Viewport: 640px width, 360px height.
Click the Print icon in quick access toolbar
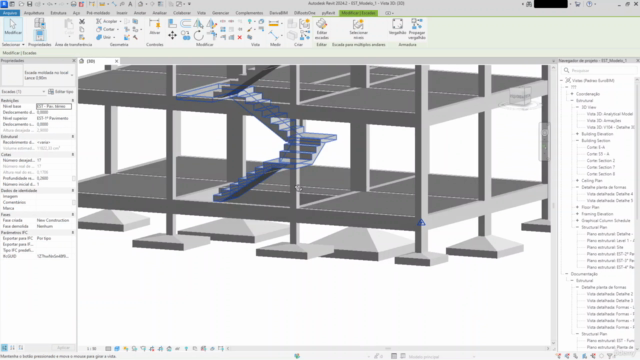[73, 4]
